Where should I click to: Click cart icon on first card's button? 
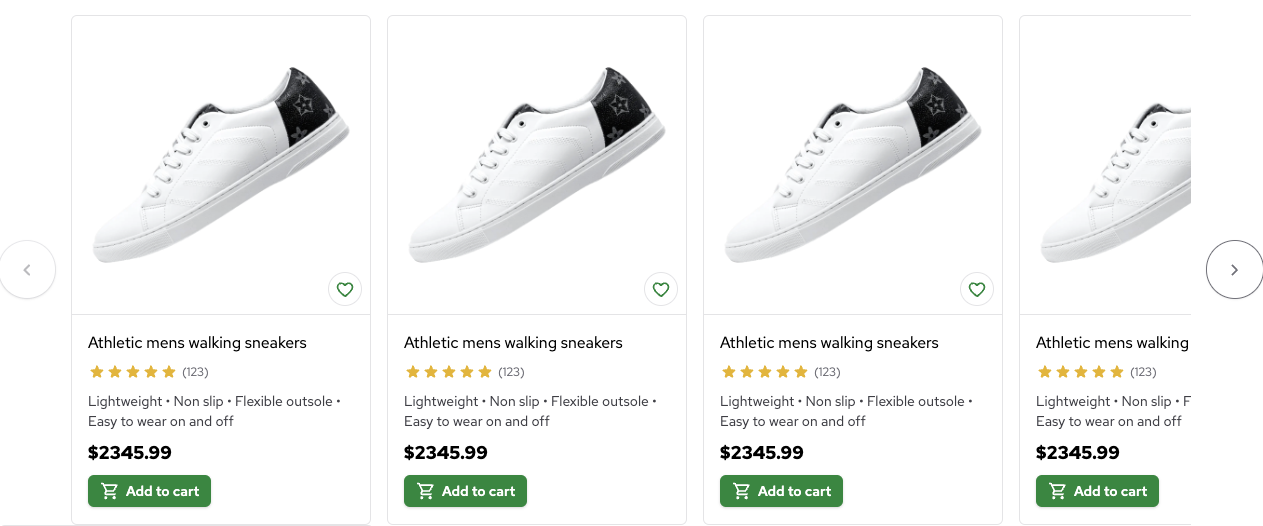point(110,491)
